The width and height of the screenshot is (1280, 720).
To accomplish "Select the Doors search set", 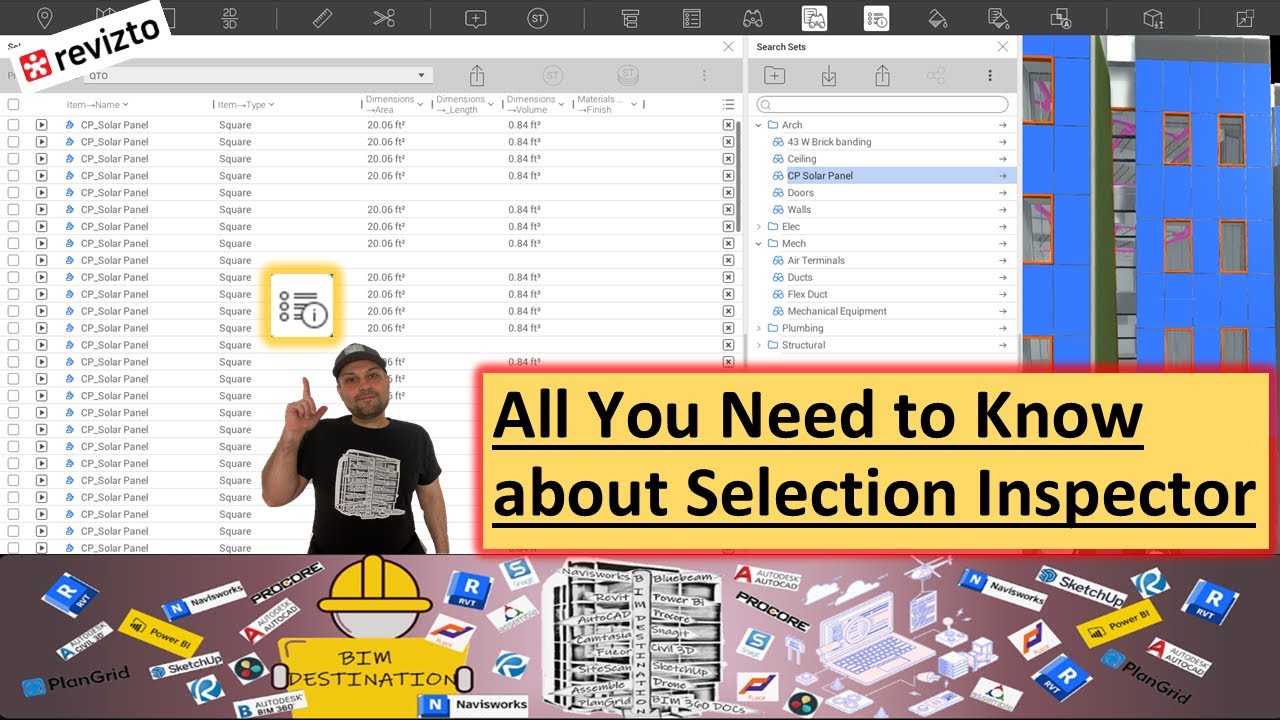I will tap(801, 193).
